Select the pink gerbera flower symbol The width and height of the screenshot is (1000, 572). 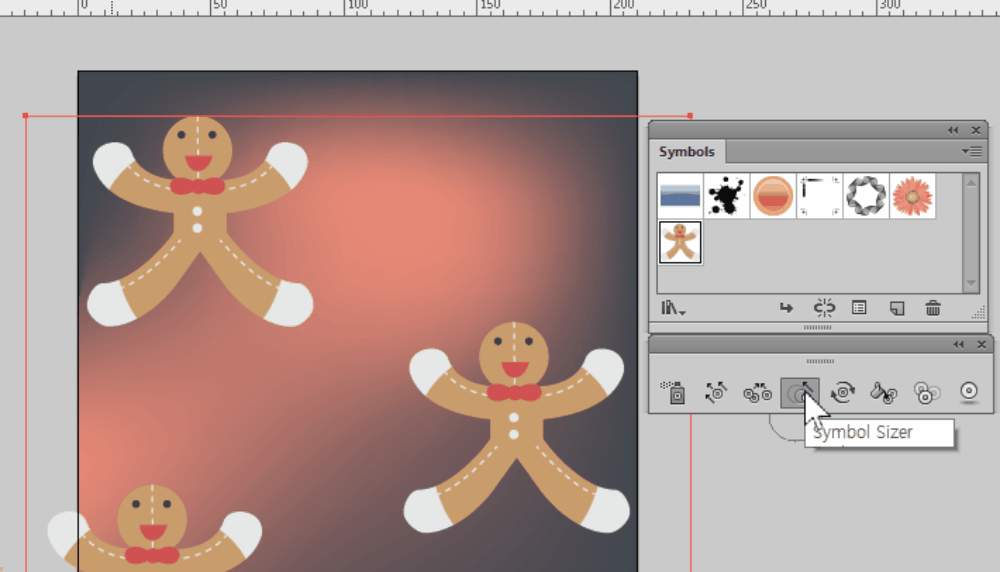tap(913, 196)
